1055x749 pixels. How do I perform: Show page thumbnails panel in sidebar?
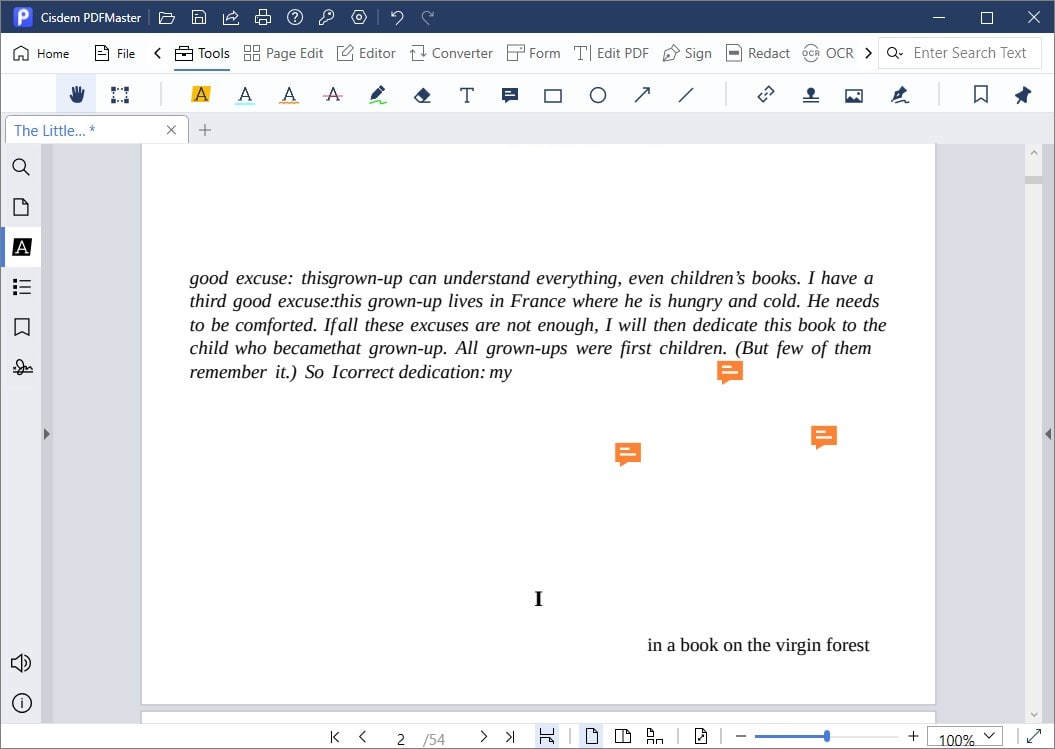coord(21,207)
